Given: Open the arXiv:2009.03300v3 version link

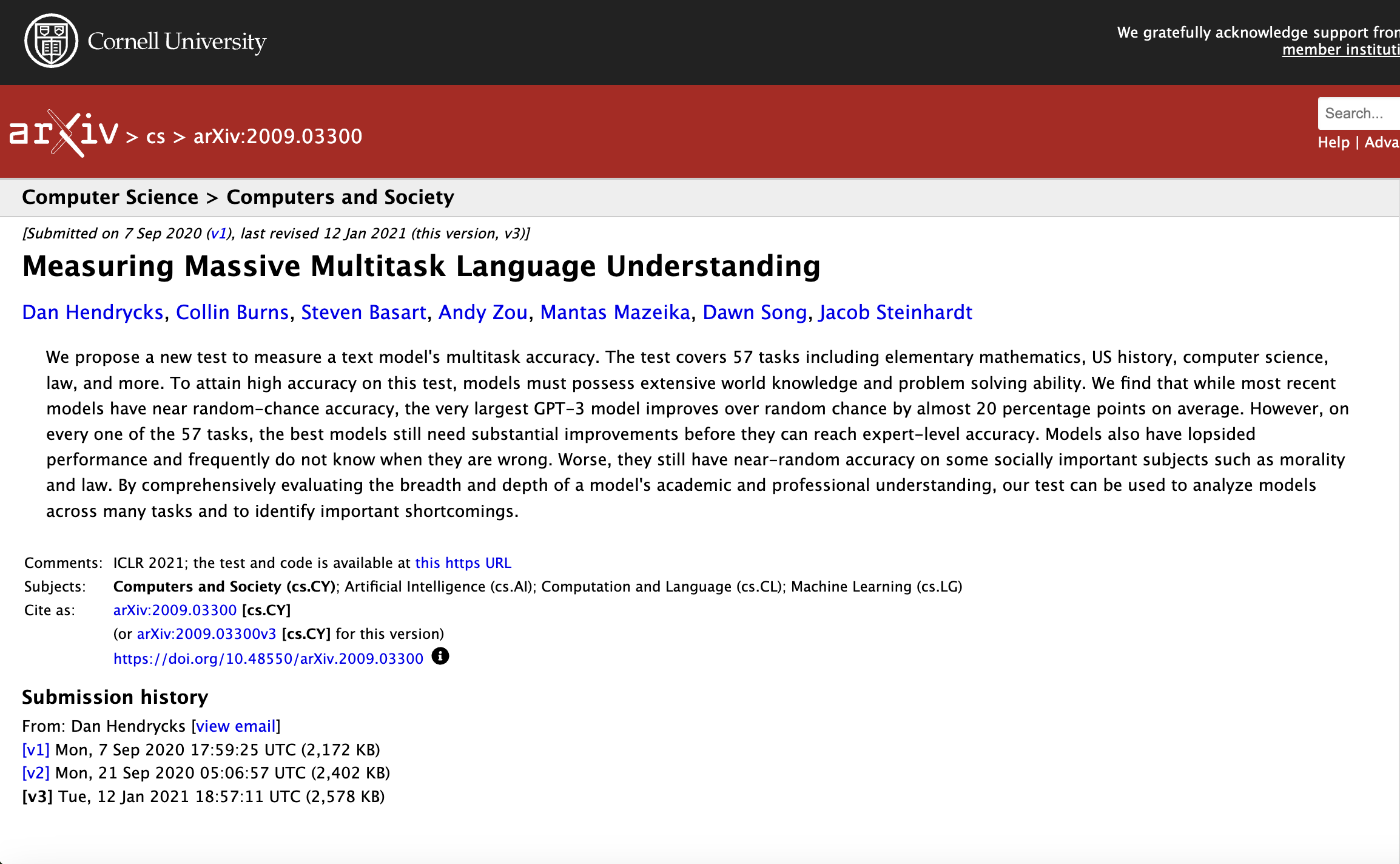Looking at the screenshot, I should click(x=207, y=633).
